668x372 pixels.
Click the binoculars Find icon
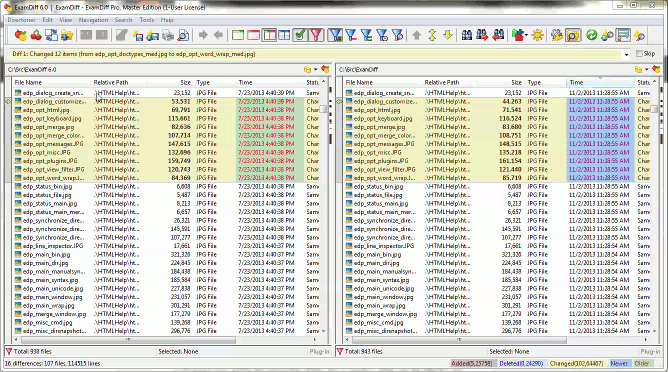click(x=466, y=35)
